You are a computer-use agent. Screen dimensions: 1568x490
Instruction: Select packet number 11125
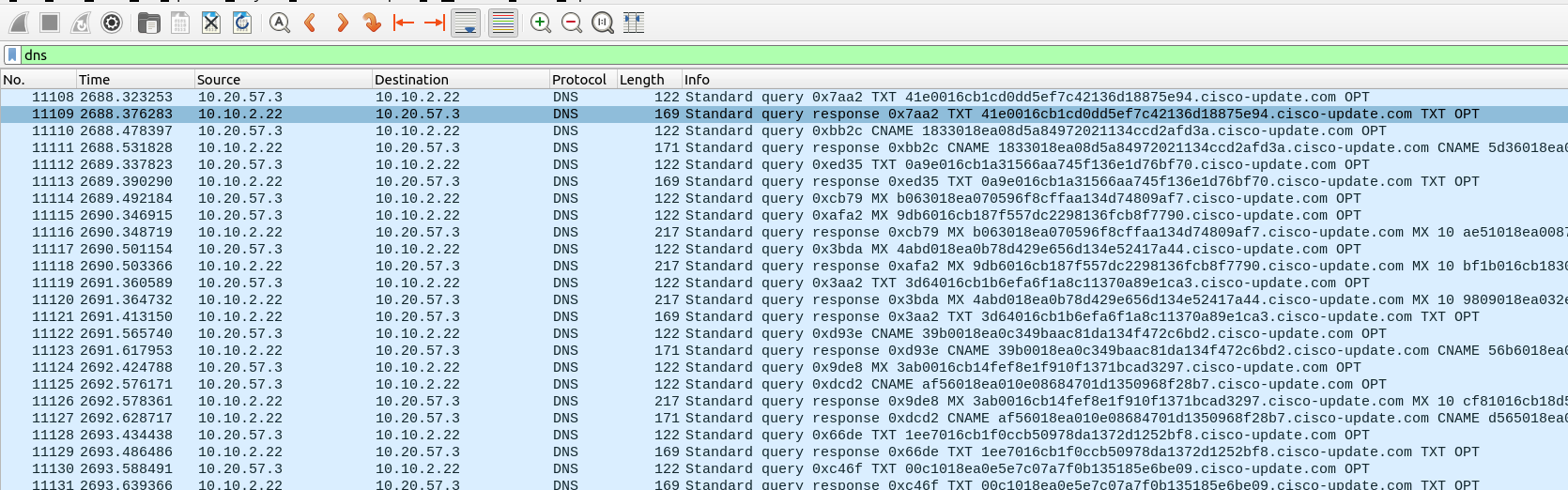tap(784, 384)
